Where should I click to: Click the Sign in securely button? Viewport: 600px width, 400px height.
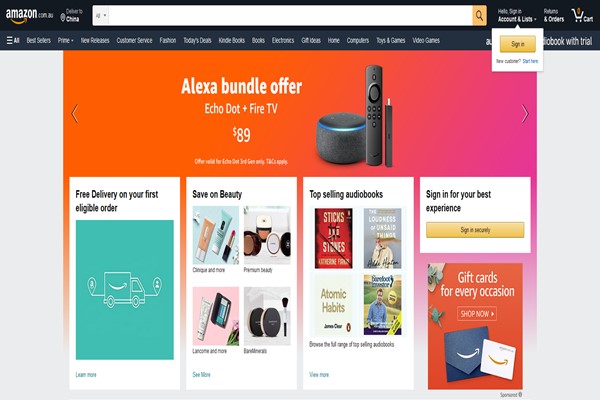point(475,230)
